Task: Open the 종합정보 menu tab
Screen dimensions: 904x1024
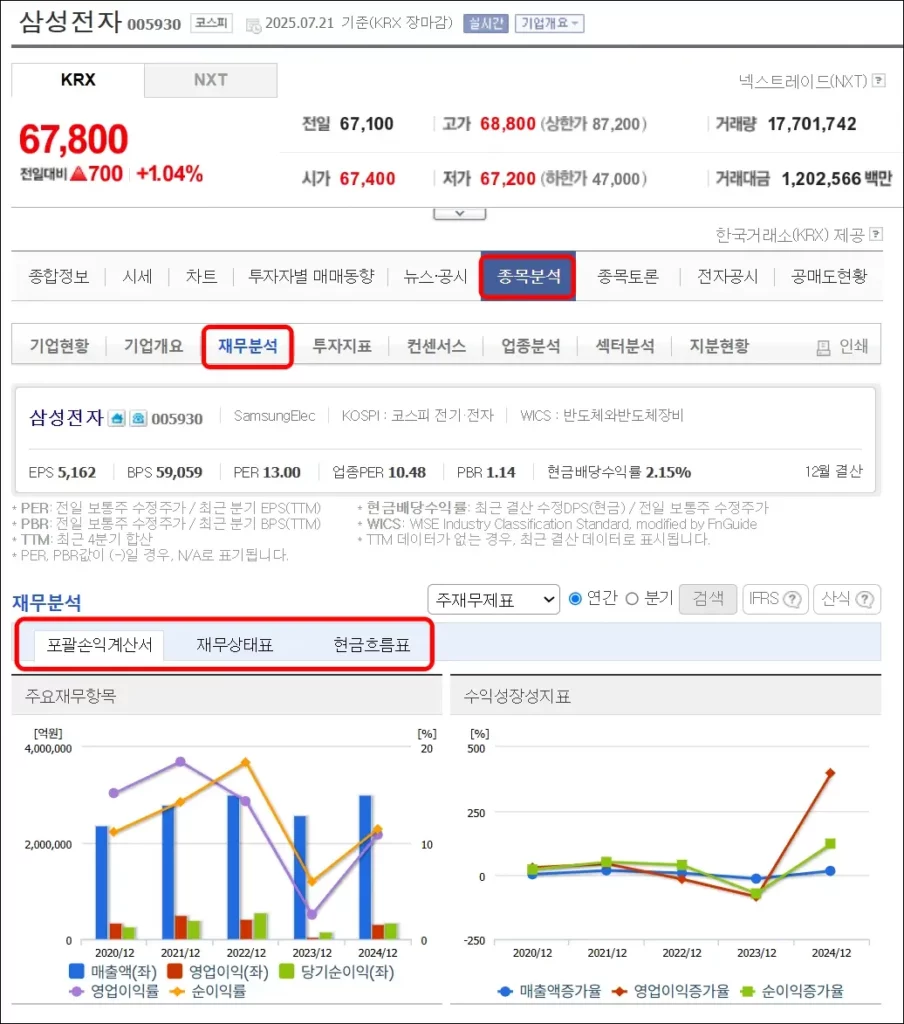Action: tap(59, 276)
